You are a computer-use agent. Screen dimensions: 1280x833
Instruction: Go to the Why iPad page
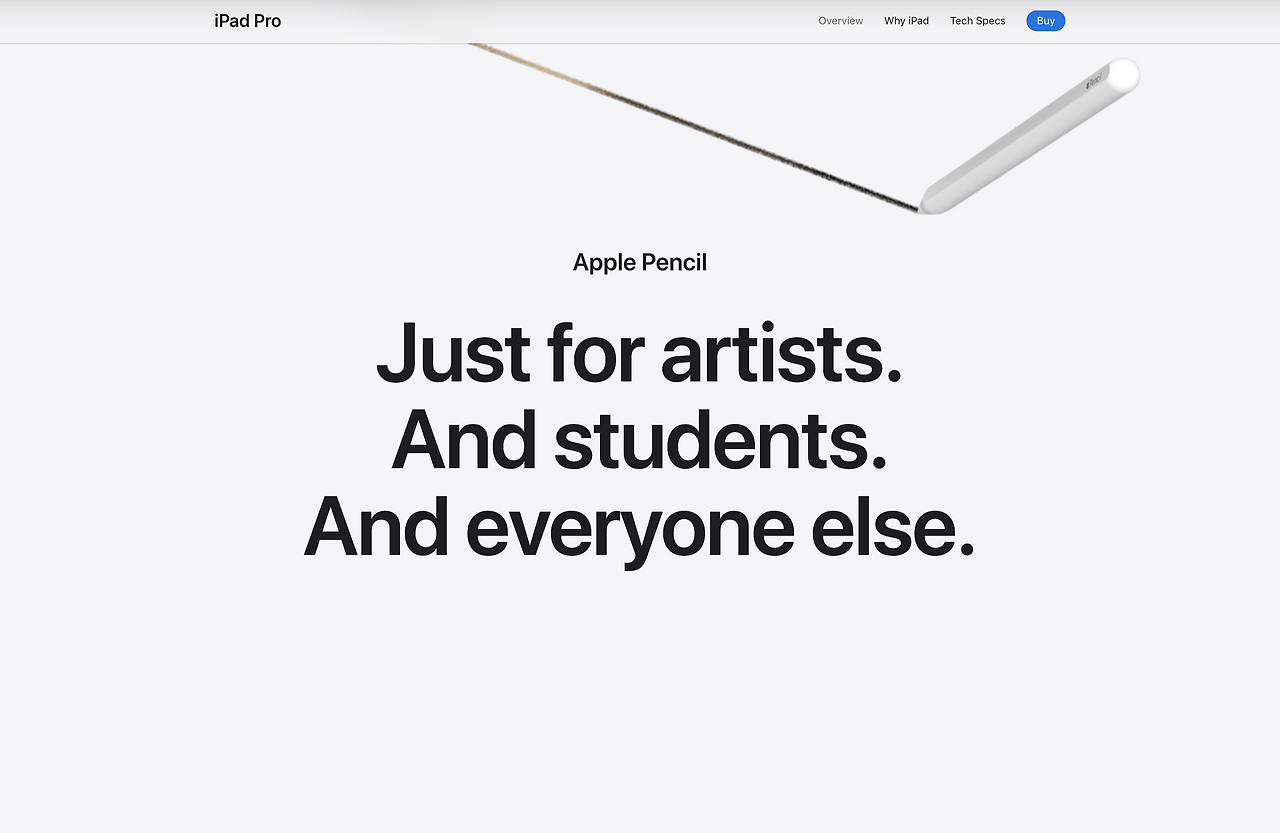point(906,21)
